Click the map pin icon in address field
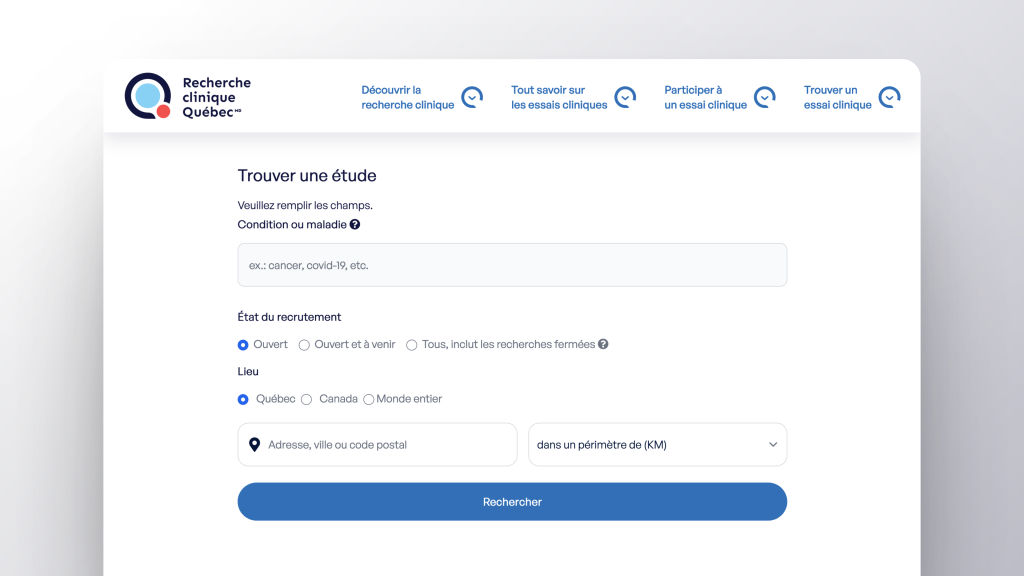 pyautogui.click(x=254, y=445)
